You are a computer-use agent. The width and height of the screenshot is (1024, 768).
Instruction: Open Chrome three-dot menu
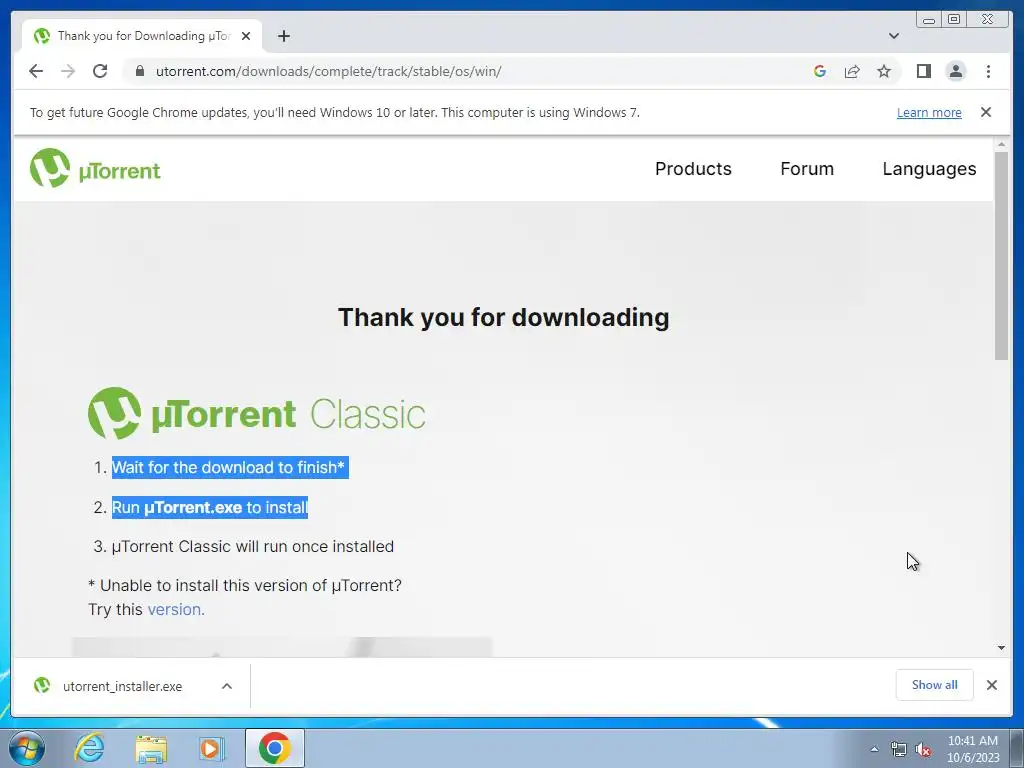988,71
